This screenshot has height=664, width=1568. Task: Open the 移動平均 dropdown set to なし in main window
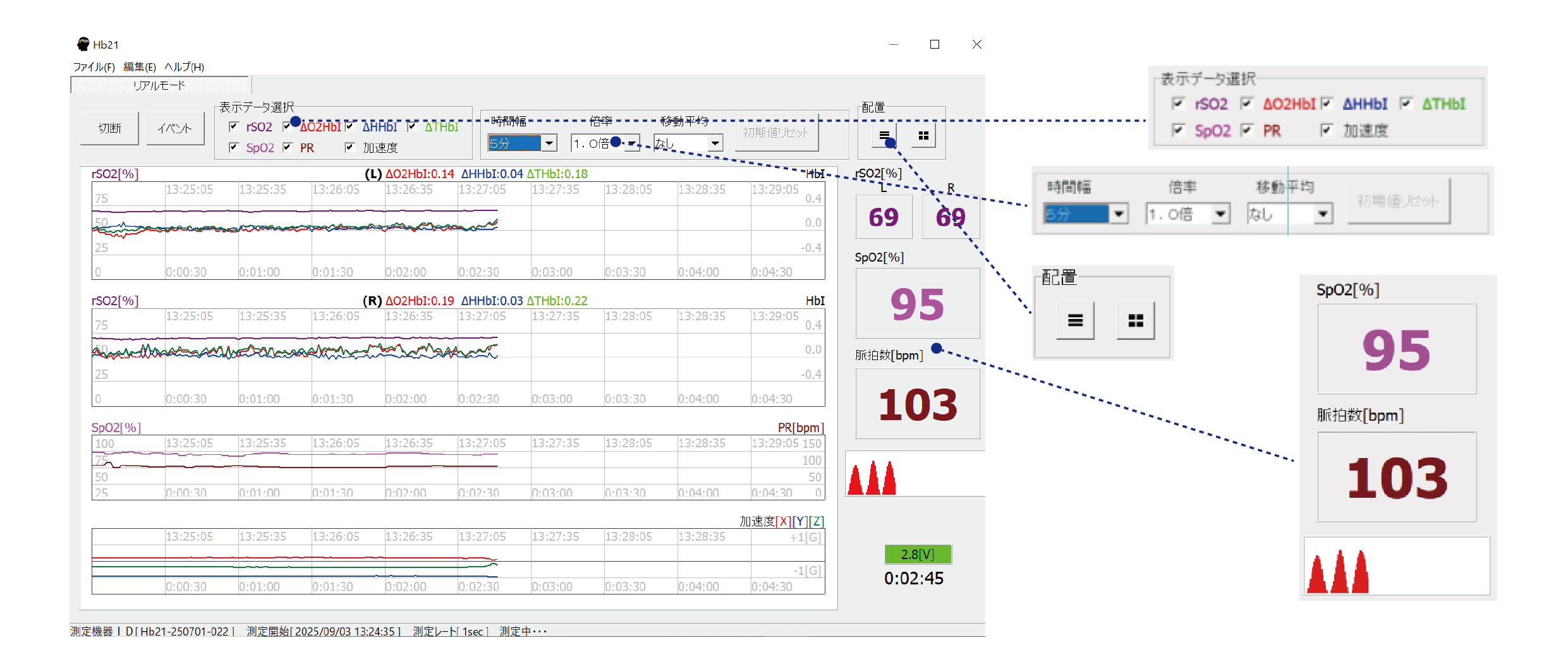coord(715,143)
